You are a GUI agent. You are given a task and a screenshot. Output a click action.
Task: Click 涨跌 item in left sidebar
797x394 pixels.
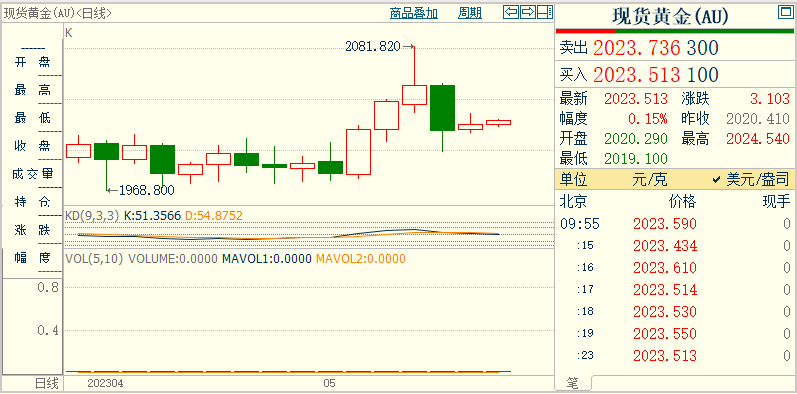(x=33, y=230)
